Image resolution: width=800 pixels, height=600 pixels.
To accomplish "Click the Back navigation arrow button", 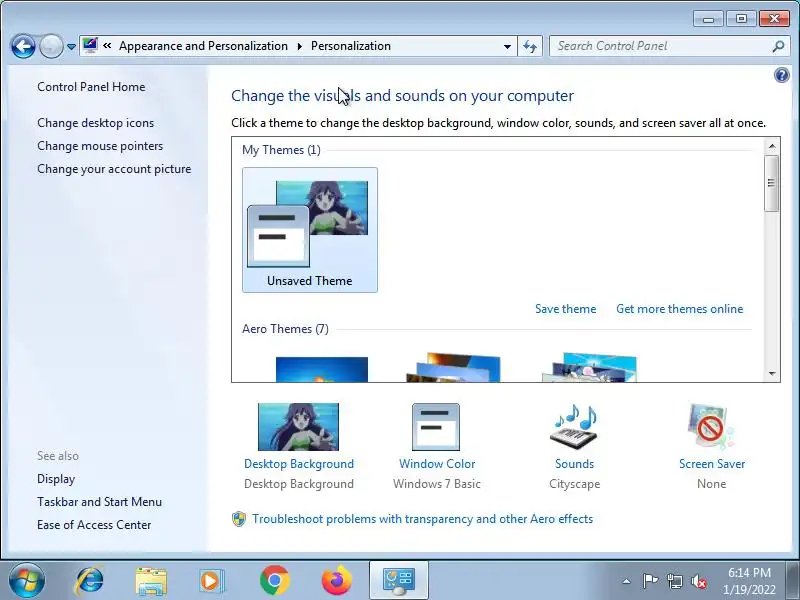I will pyautogui.click(x=23, y=46).
